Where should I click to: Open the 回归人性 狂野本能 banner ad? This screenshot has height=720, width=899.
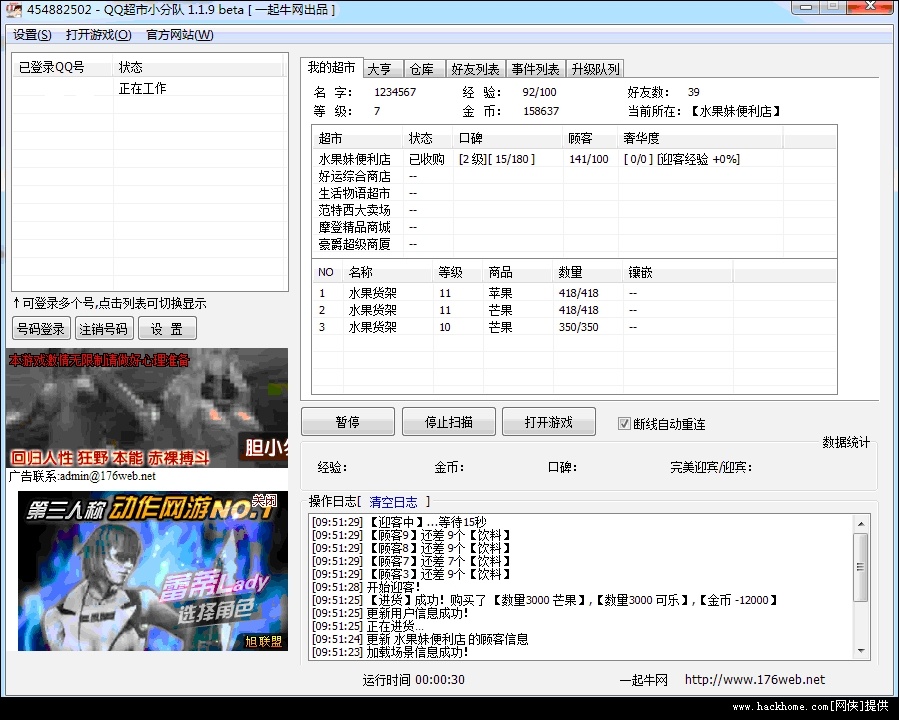(x=147, y=408)
